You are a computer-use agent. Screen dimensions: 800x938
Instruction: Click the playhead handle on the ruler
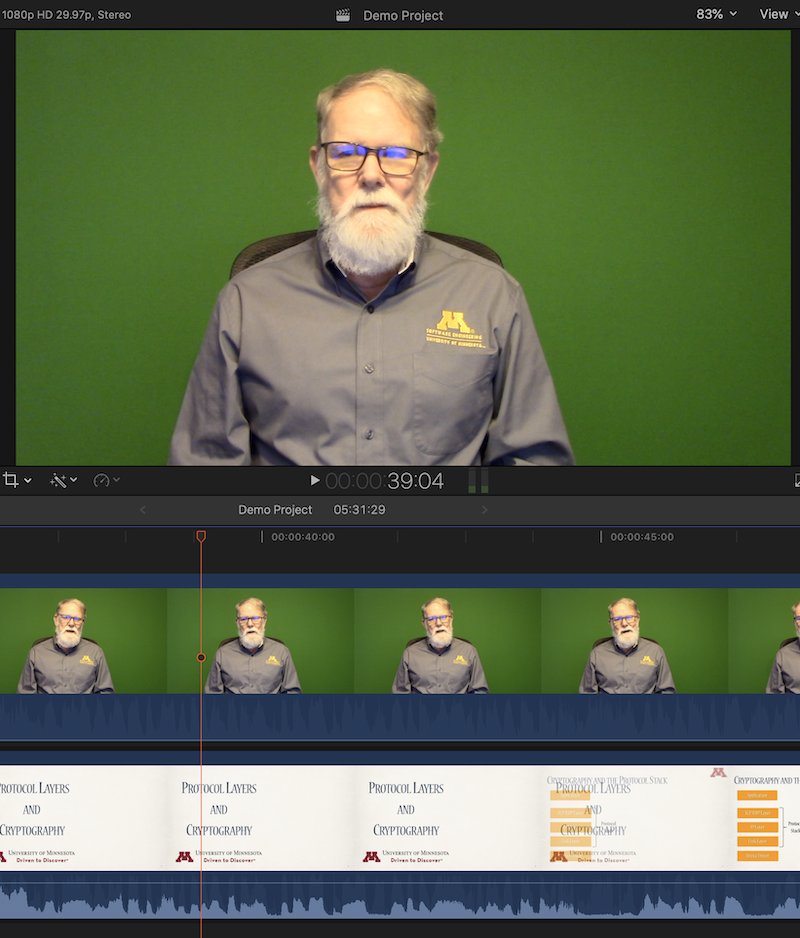tap(201, 537)
